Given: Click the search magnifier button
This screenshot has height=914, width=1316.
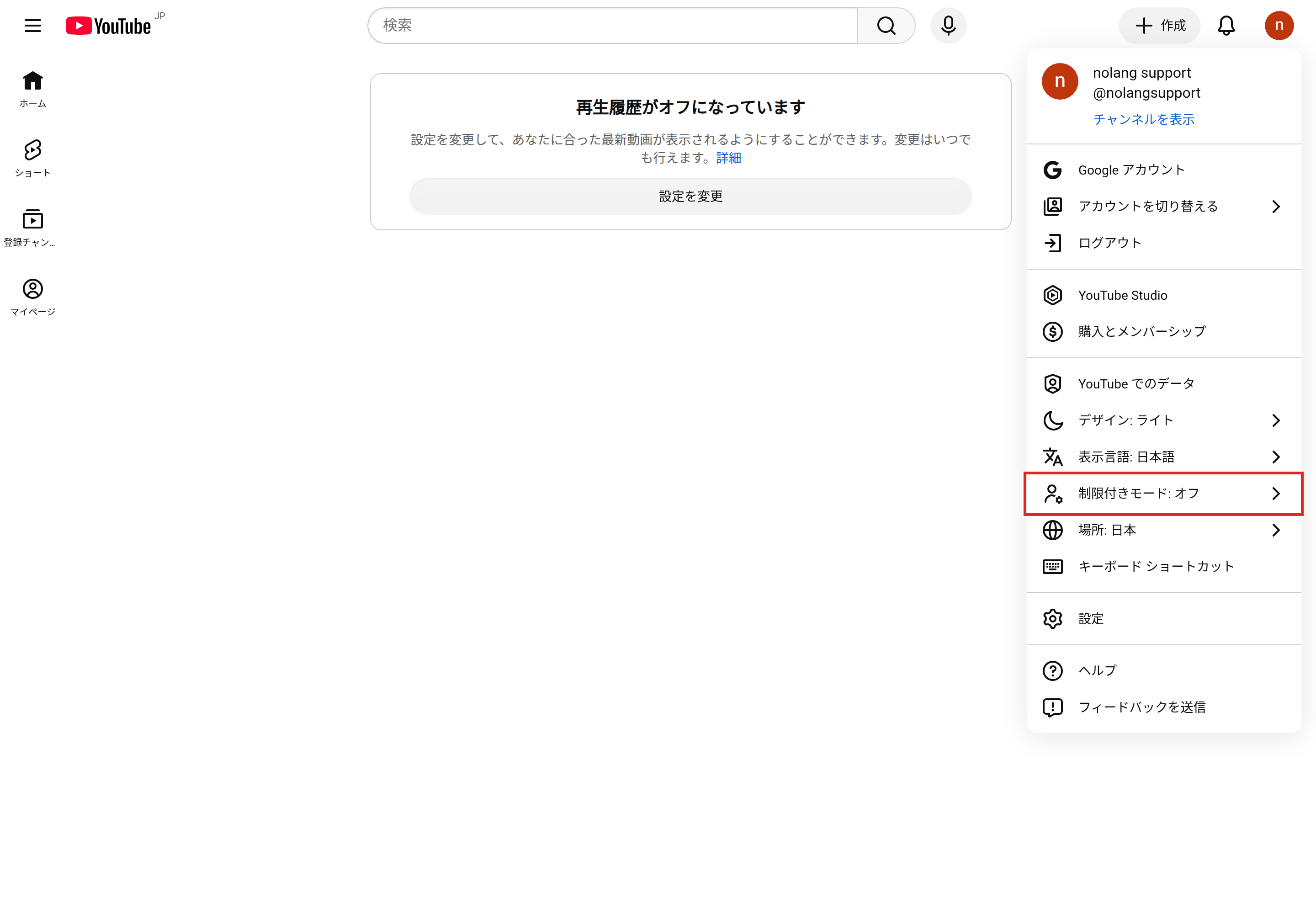Looking at the screenshot, I should 886,26.
